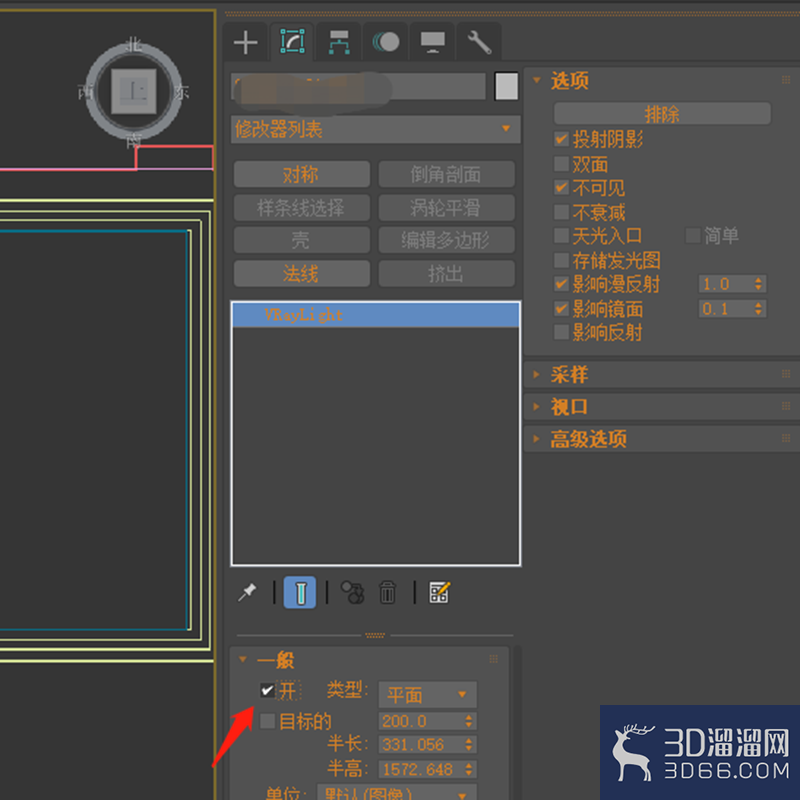Click the 壳 modifier button
This screenshot has height=800, width=800.
tap(302, 240)
